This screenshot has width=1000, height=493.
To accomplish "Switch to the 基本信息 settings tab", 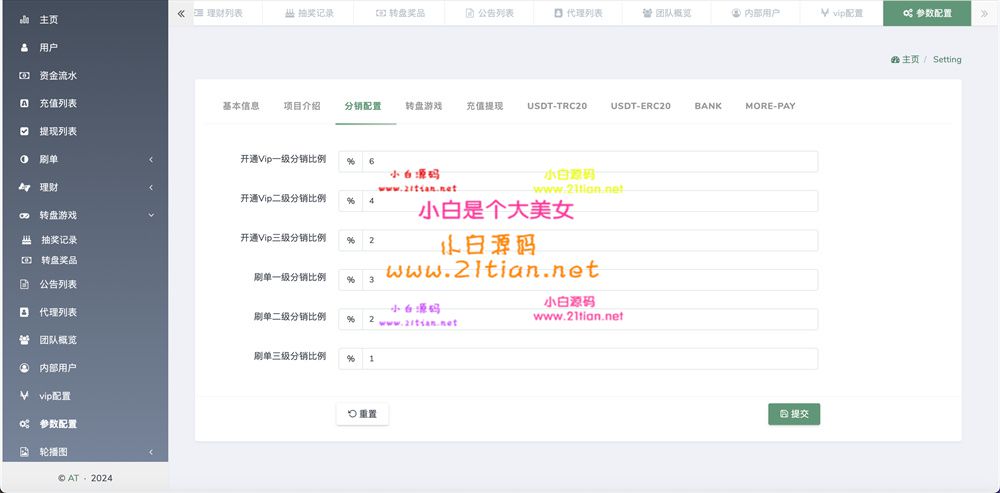I will [x=241, y=106].
